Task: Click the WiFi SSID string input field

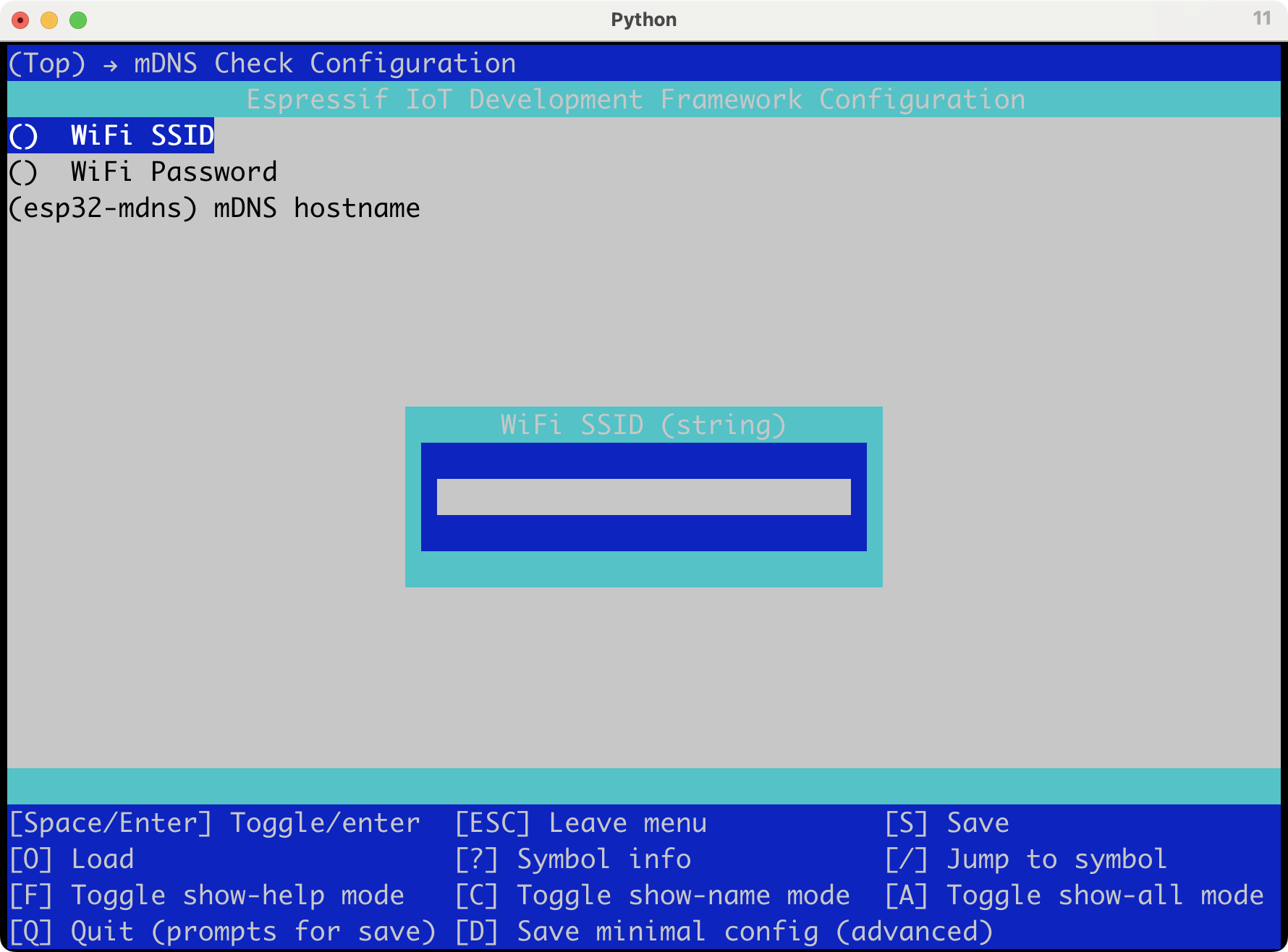Action: tap(643, 497)
